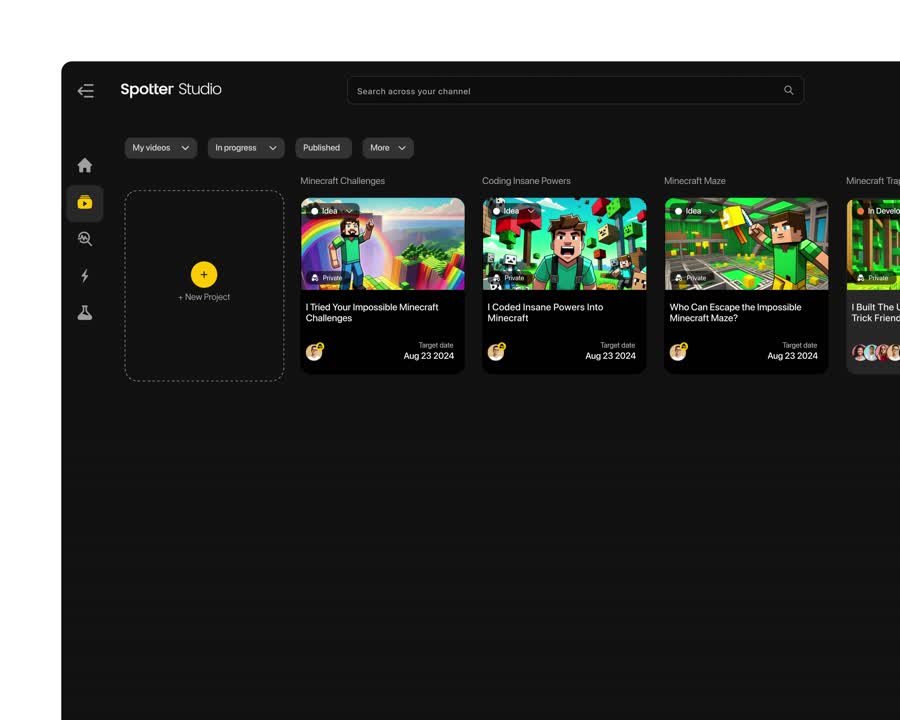Expand the My videos dropdown
Screen dimensions: 900x720
coord(161,148)
